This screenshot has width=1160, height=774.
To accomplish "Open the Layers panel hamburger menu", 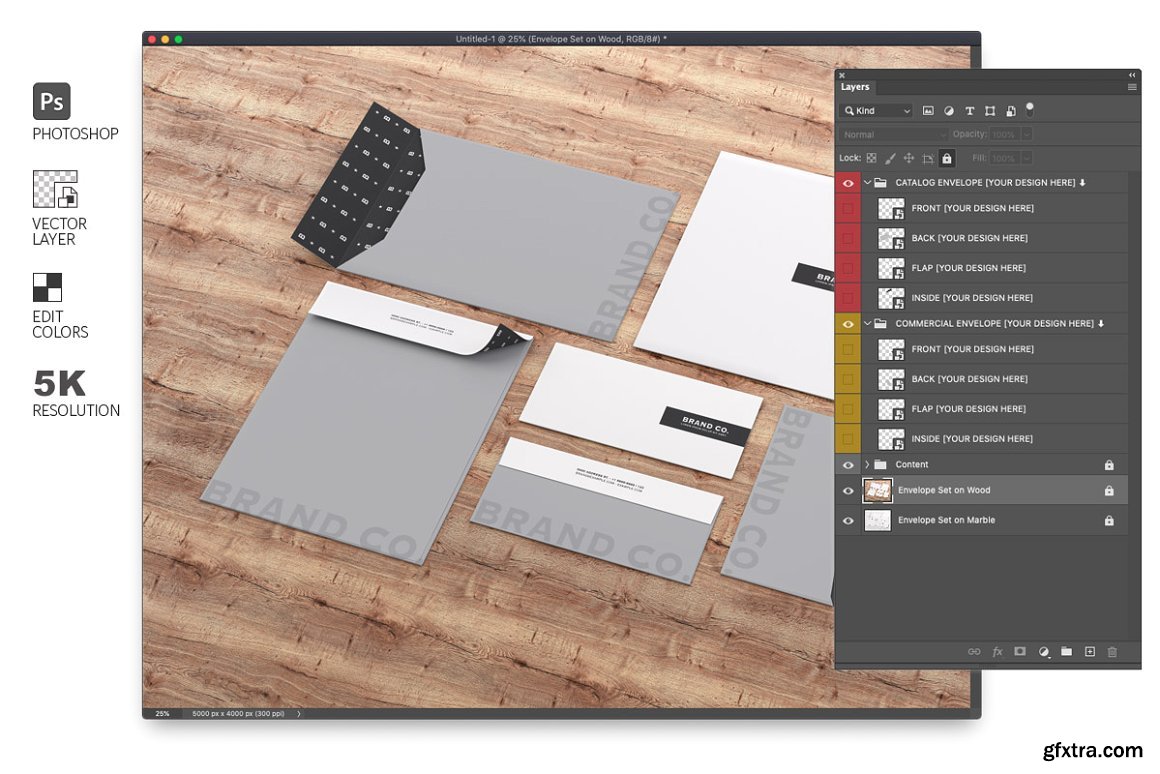I will click(x=1132, y=87).
